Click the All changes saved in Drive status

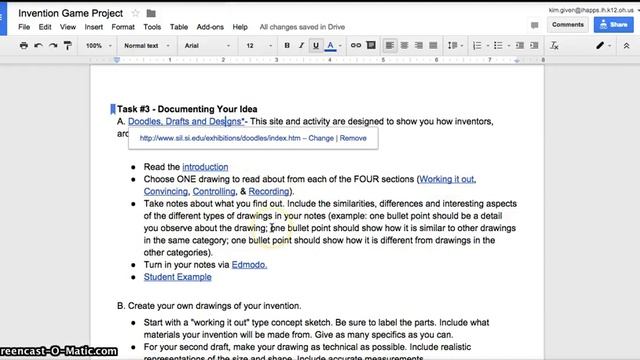[302, 27]
